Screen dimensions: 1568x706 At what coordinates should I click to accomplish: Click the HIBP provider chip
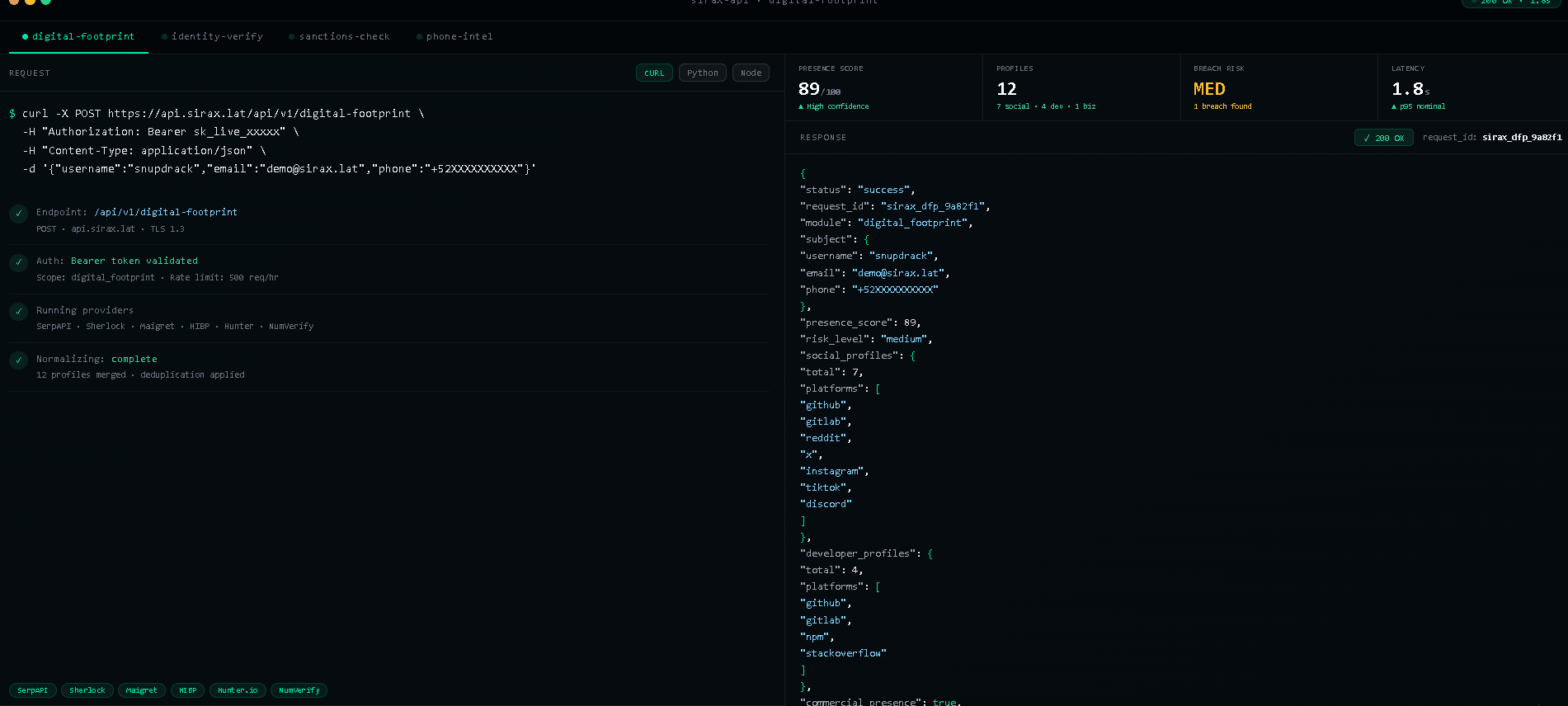pyautogui.click(x=188, y=690)
